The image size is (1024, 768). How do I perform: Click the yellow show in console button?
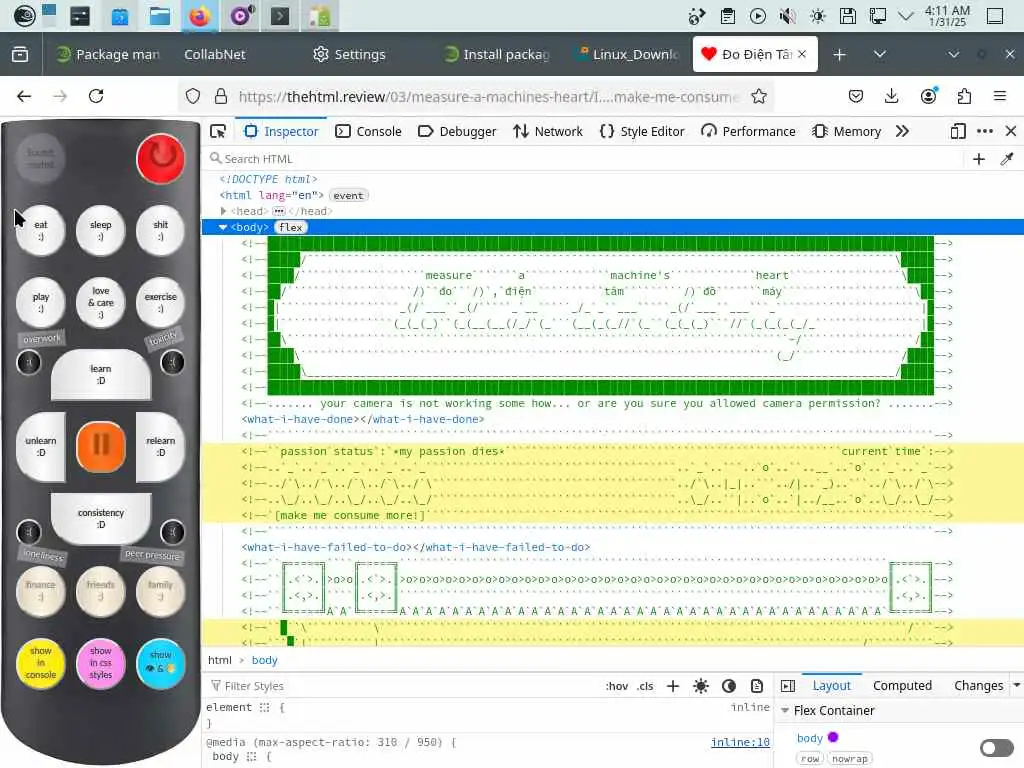coord(40,663)
